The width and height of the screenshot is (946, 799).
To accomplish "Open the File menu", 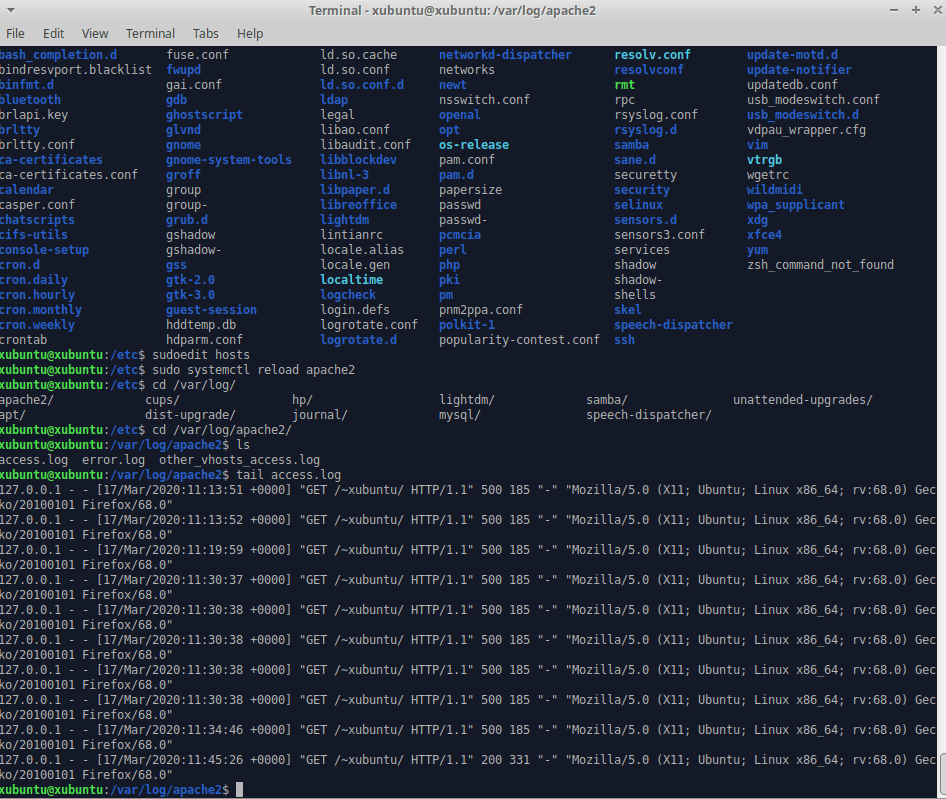I will pos(16,33).
